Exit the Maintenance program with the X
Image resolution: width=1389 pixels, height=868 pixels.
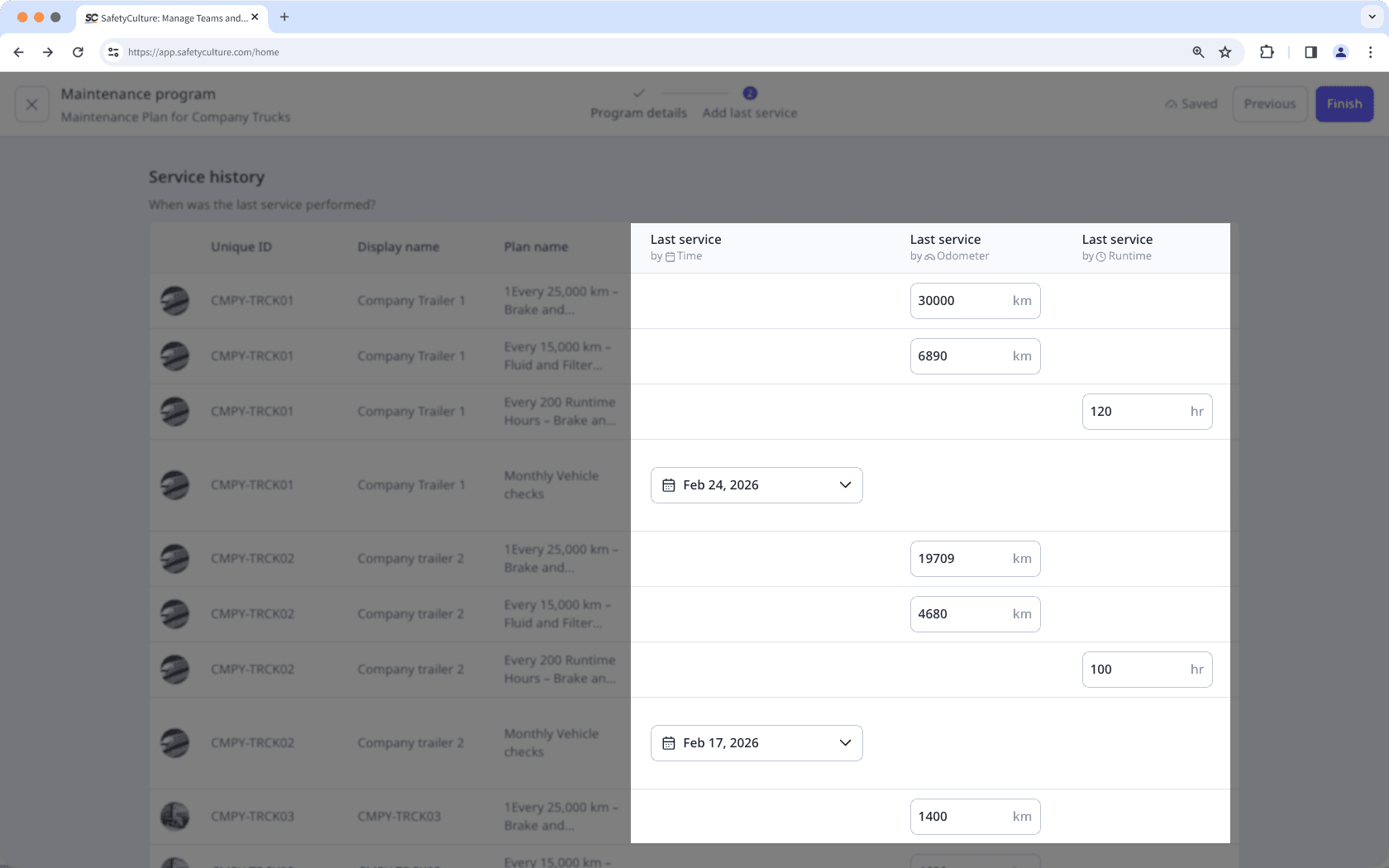(32, 104)
